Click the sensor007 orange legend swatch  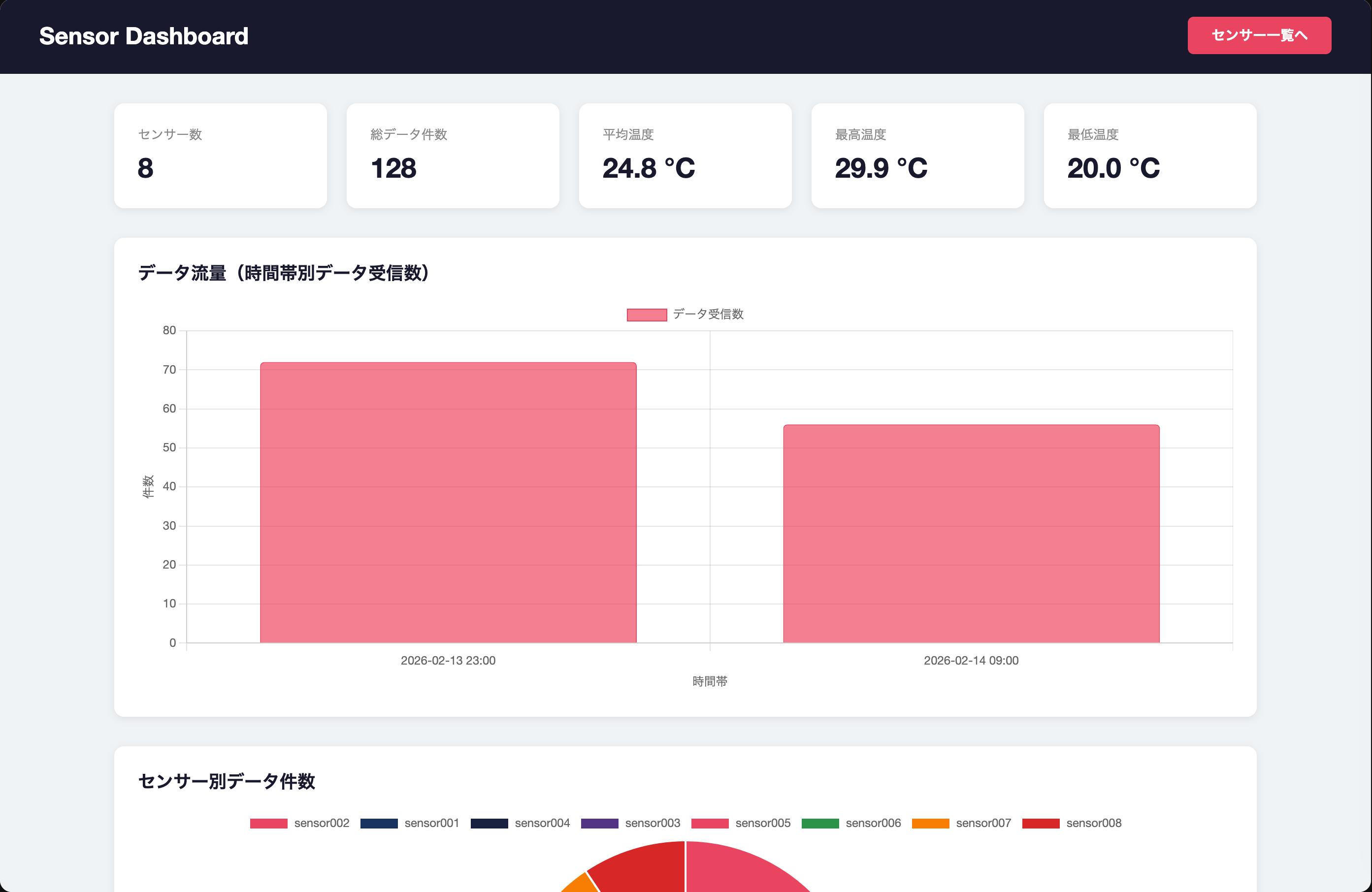point(930,824)
